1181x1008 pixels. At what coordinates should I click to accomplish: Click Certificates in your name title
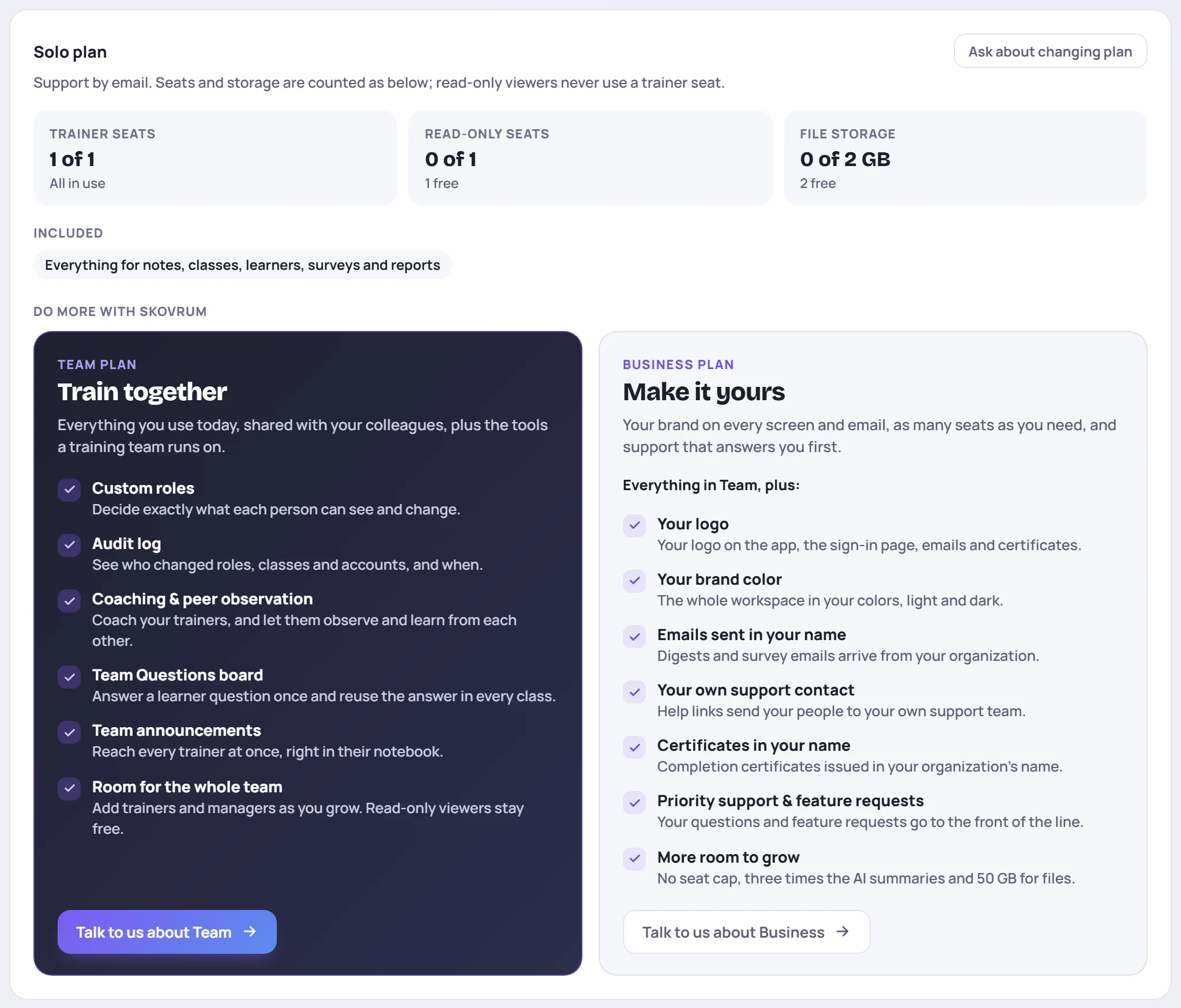(754, 745)
